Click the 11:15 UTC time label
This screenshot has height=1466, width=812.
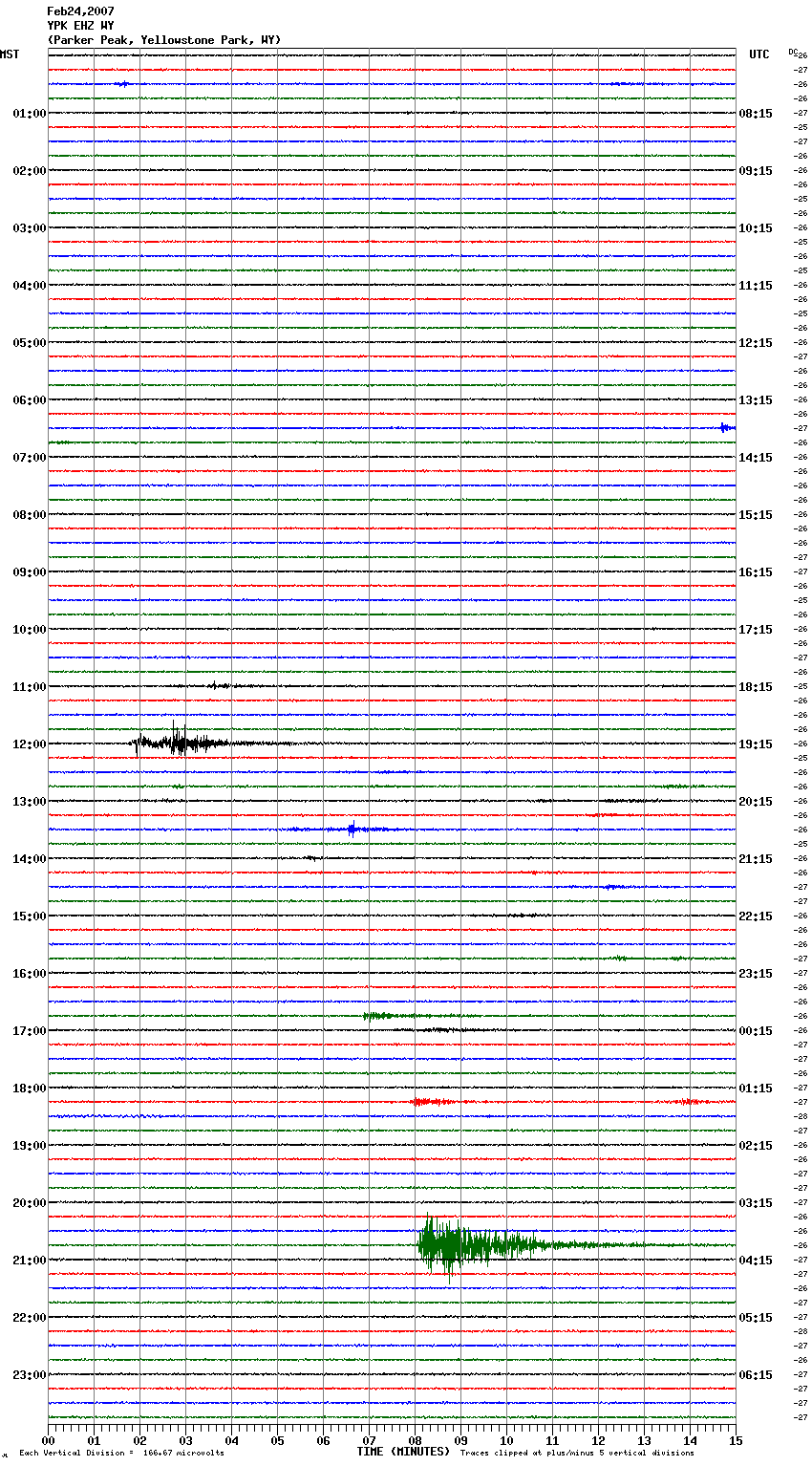pyautogui.click(x=756, y=286)
